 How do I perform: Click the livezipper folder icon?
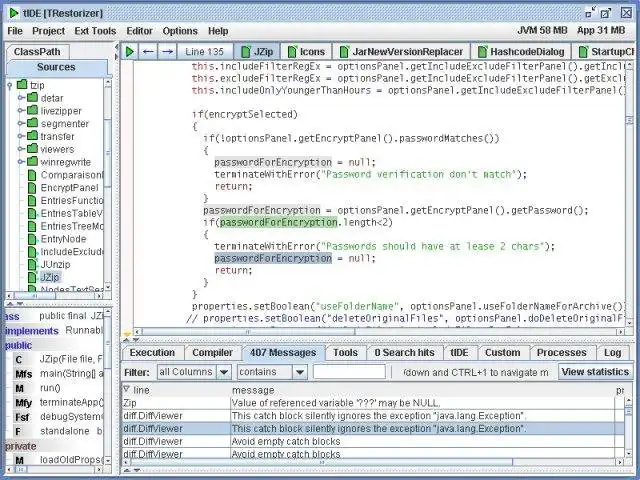(33, 110)
